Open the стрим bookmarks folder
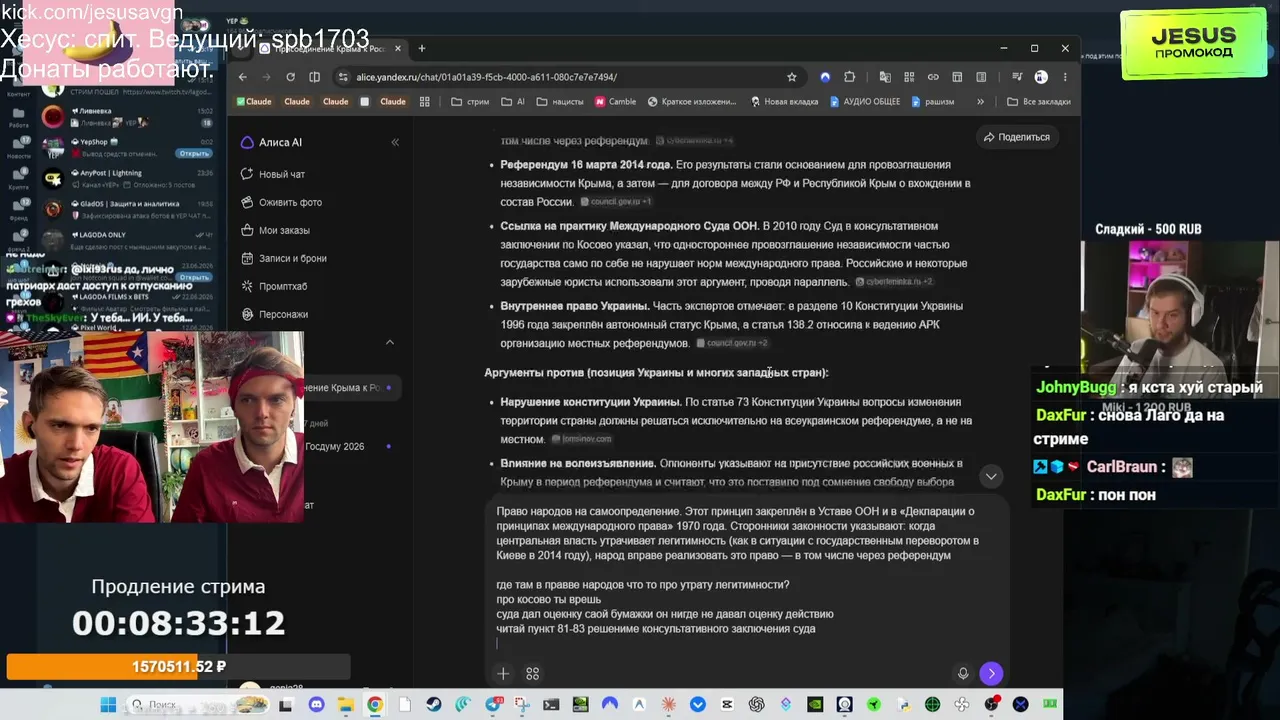 [x=470, y=101]
